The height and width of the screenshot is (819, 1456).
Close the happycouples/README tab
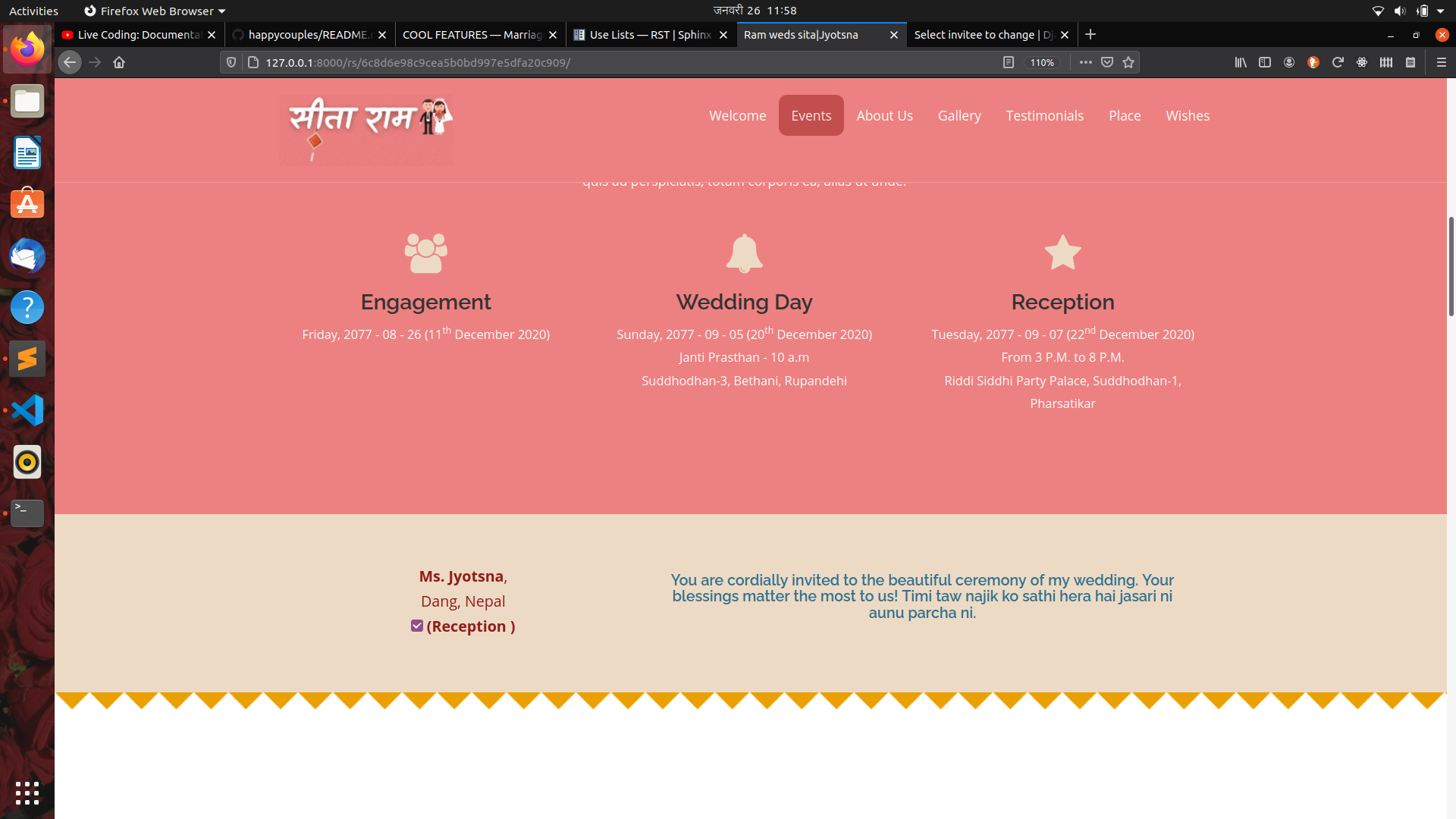pos(382,35)
